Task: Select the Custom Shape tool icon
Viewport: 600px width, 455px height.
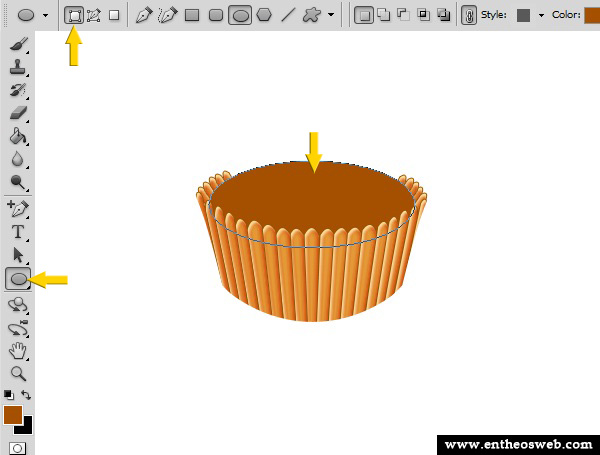Action: 312,15
